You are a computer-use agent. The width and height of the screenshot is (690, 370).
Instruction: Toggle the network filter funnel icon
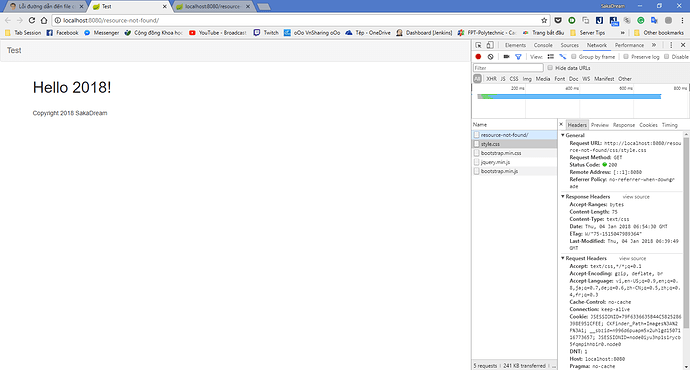point(518,57)
